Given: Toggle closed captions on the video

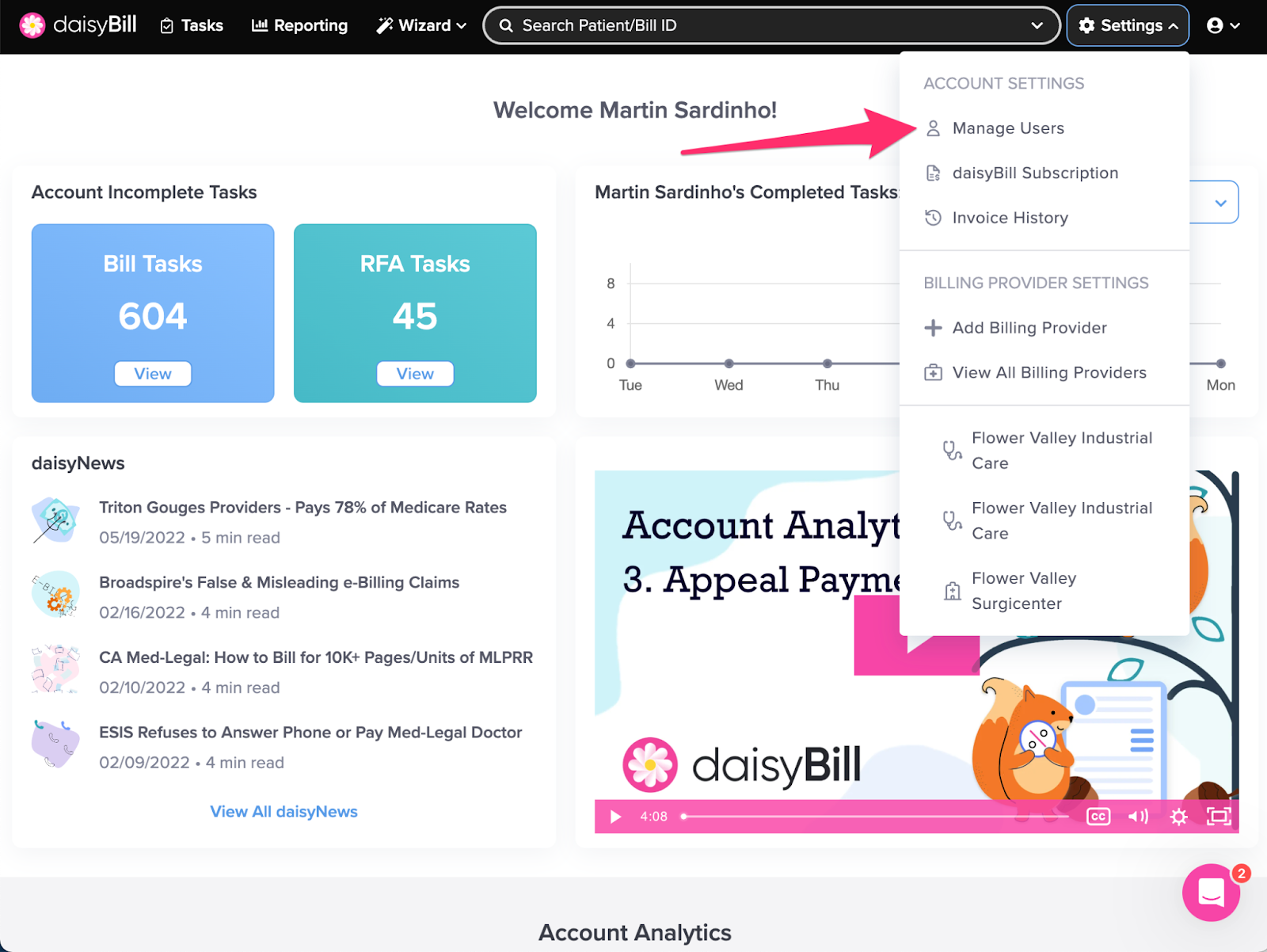Looking at the screenshot, I should (1098, 817).
